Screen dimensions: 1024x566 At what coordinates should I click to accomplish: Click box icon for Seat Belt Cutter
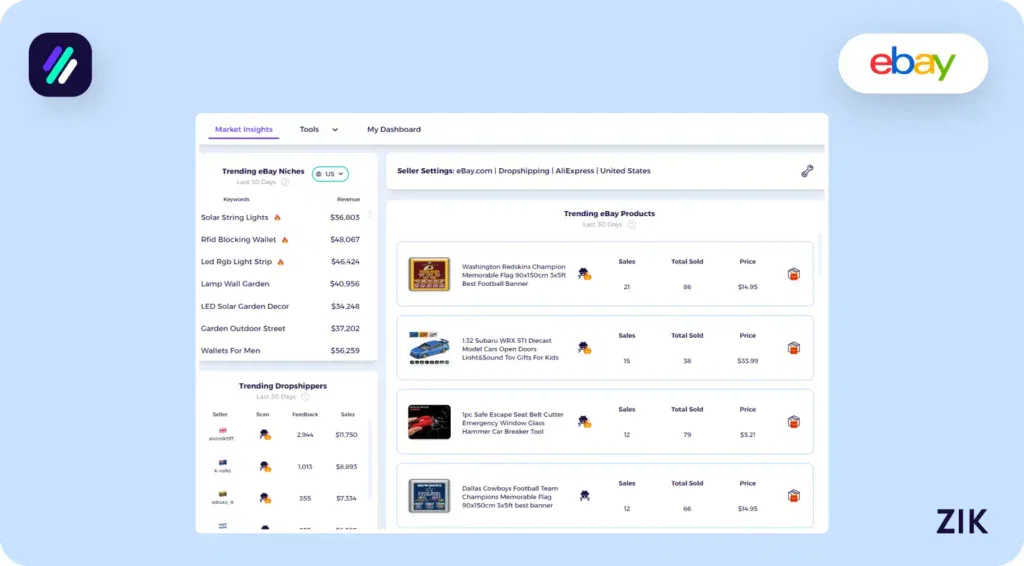point(793,422)
